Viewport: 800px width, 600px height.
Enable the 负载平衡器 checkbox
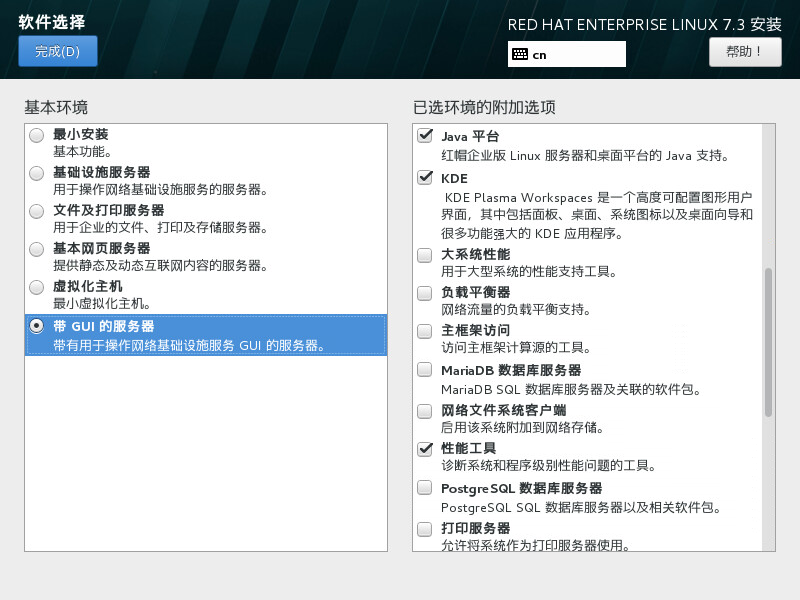(x=424, y=293)
